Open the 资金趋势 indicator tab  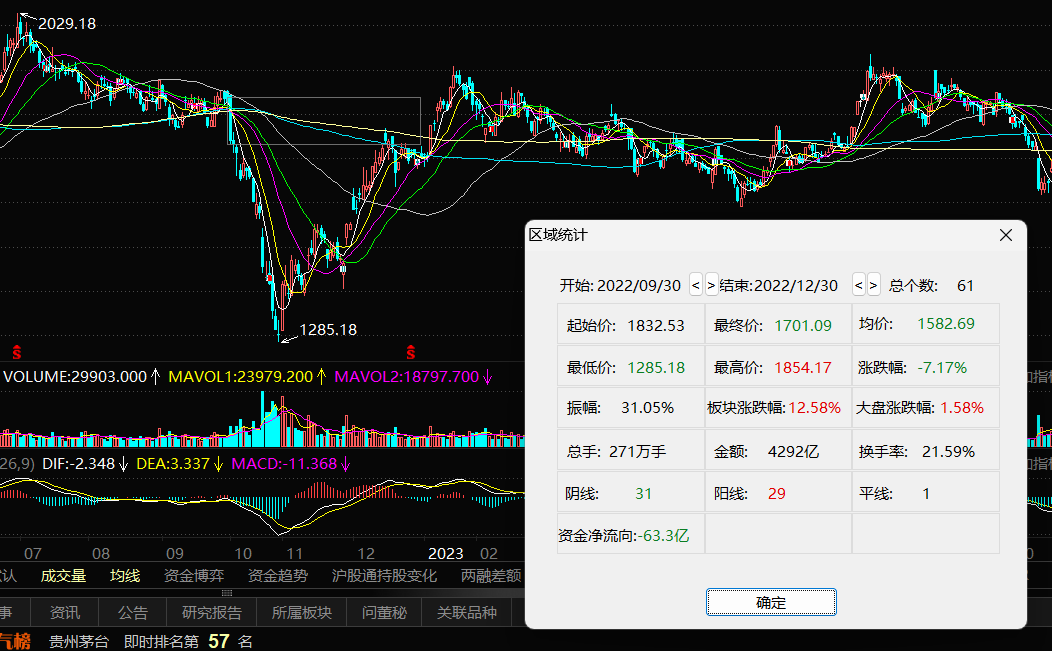(278, 576)
